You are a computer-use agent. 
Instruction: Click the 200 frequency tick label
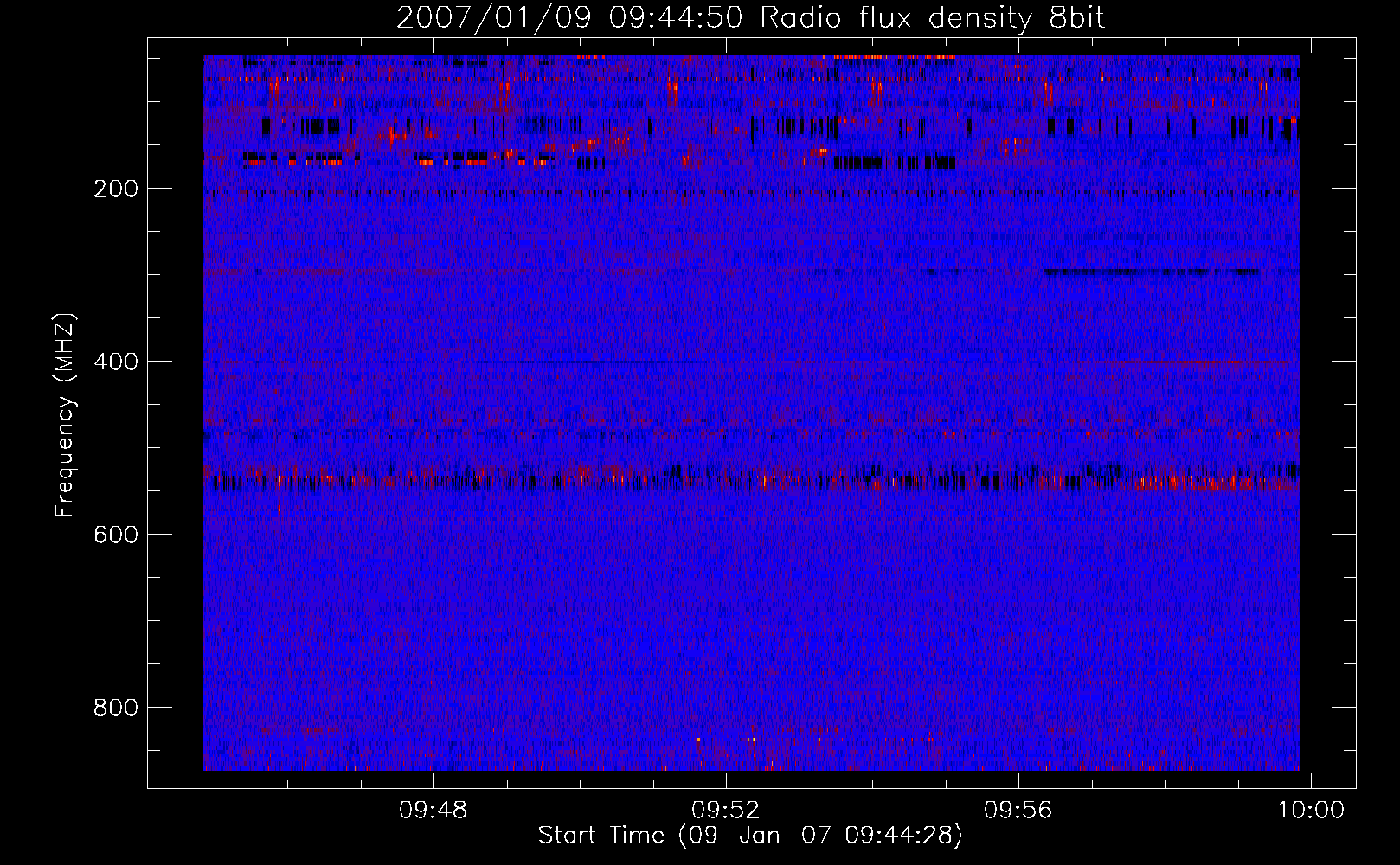pos(116,189)
